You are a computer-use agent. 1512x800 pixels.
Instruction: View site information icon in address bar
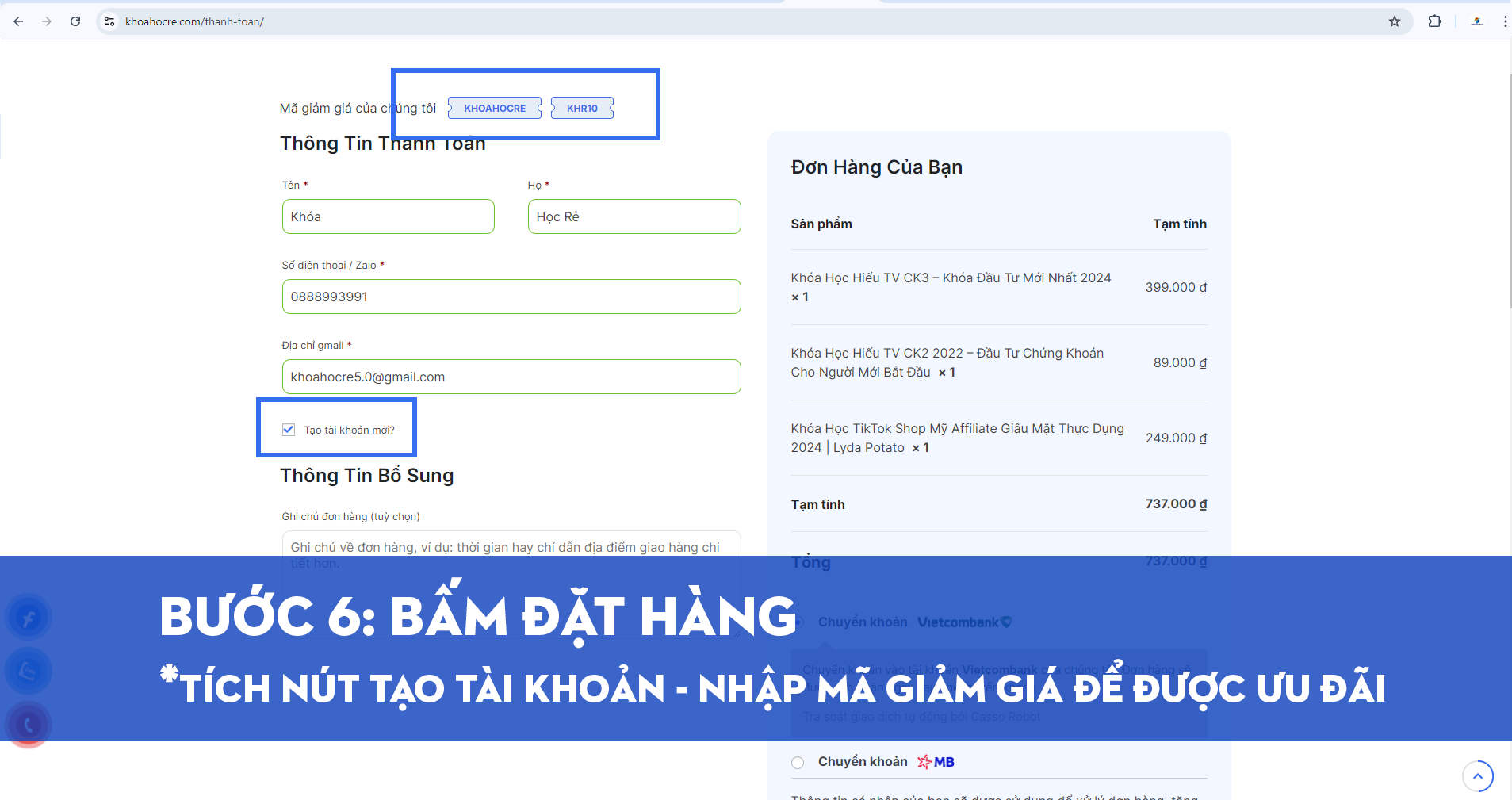coord(109,21)
